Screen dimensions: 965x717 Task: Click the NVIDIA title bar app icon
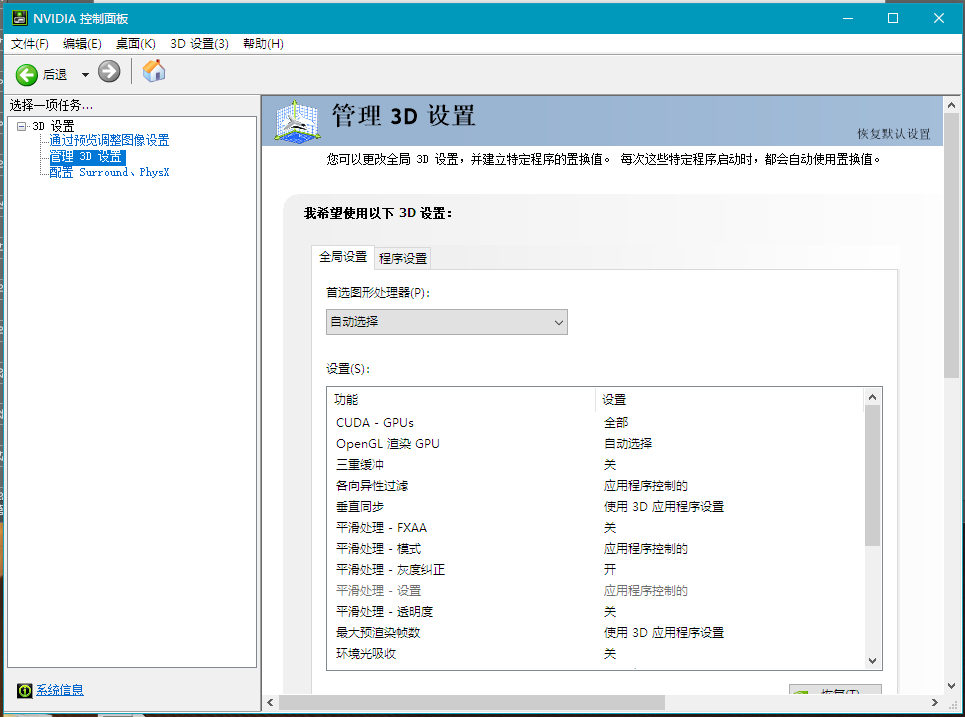click(x=20, y=18)
